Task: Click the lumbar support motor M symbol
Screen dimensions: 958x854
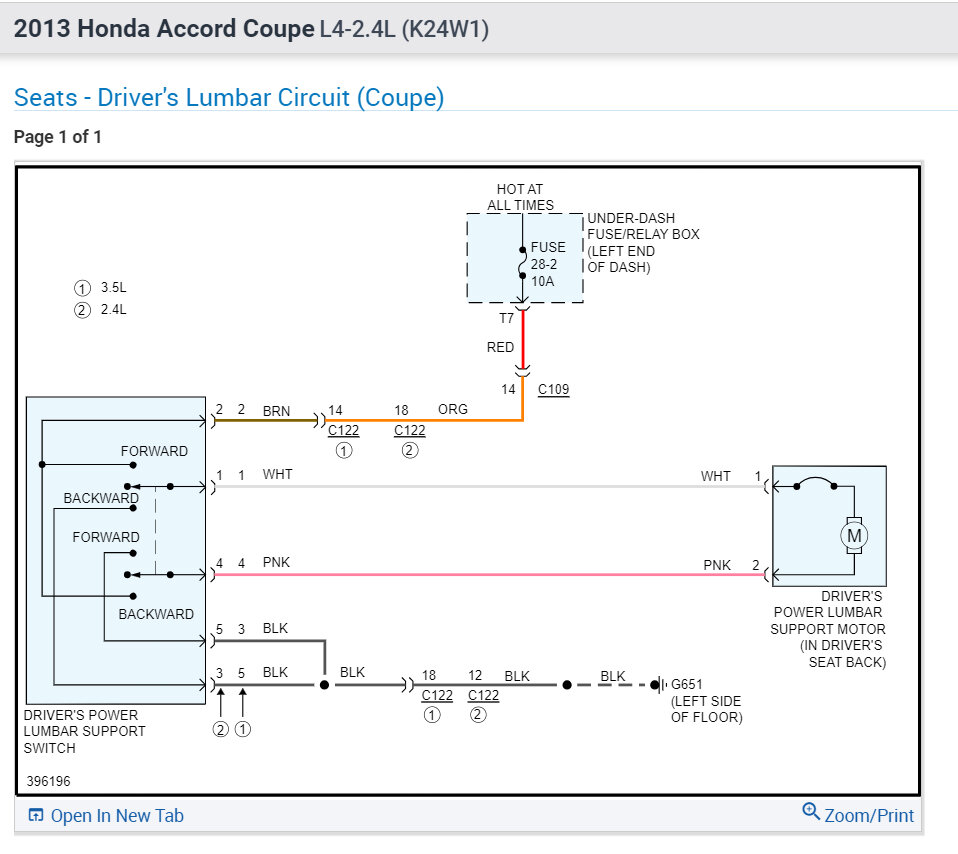Action: (x=854, y=536)
